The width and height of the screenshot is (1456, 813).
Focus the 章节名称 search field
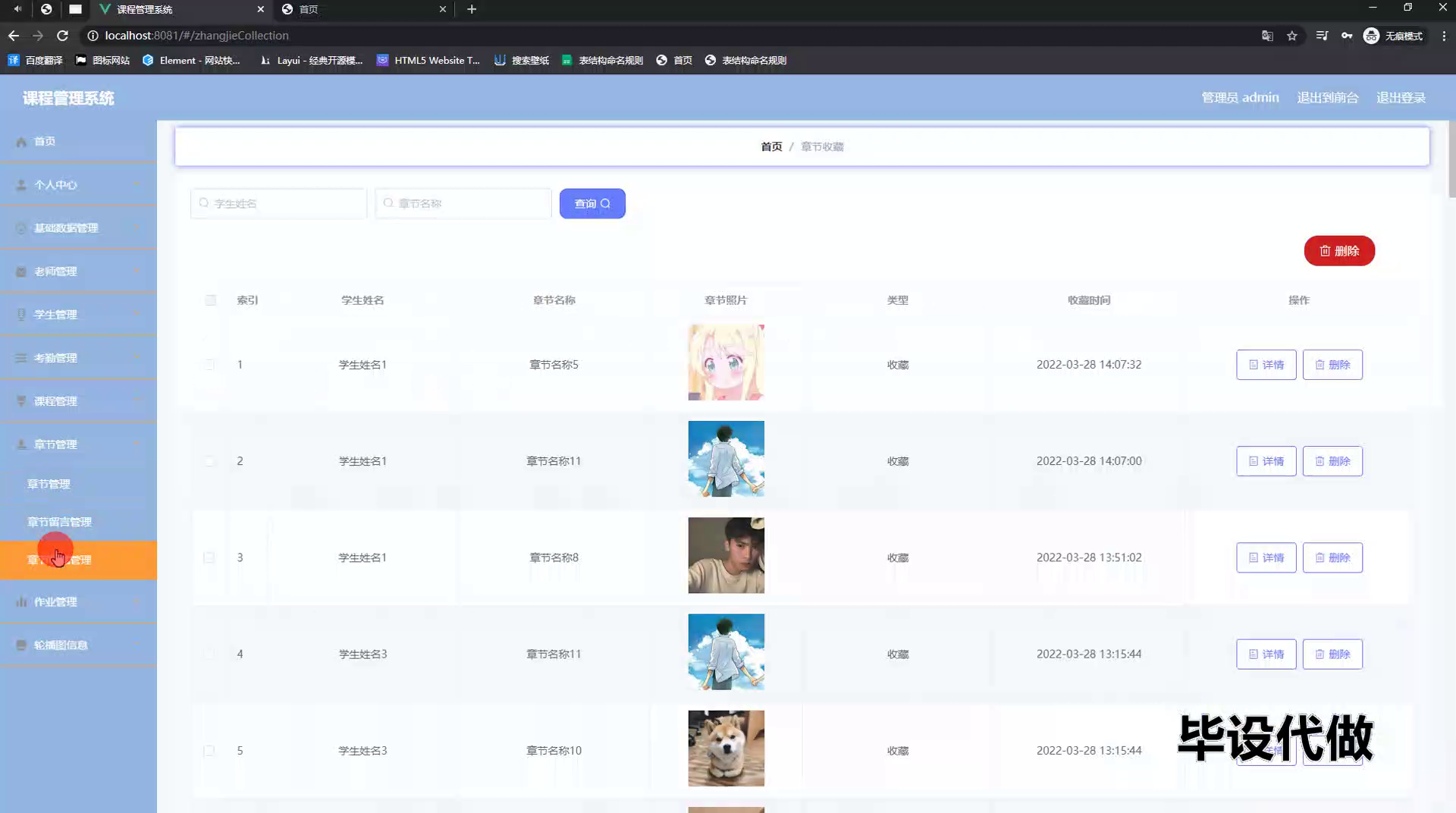[x=463, y=203]
